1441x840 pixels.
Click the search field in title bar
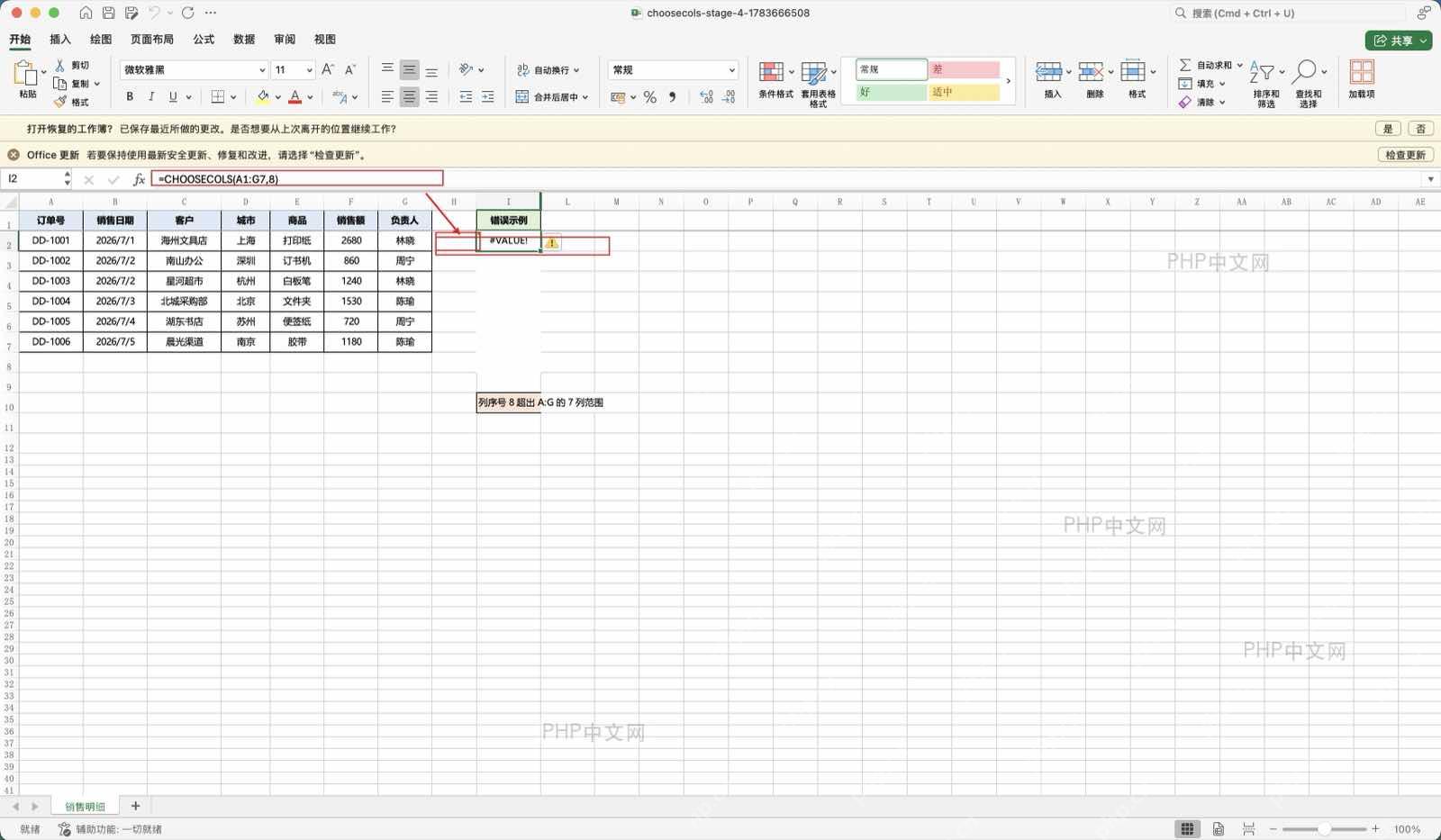[x=1288, y=14]
